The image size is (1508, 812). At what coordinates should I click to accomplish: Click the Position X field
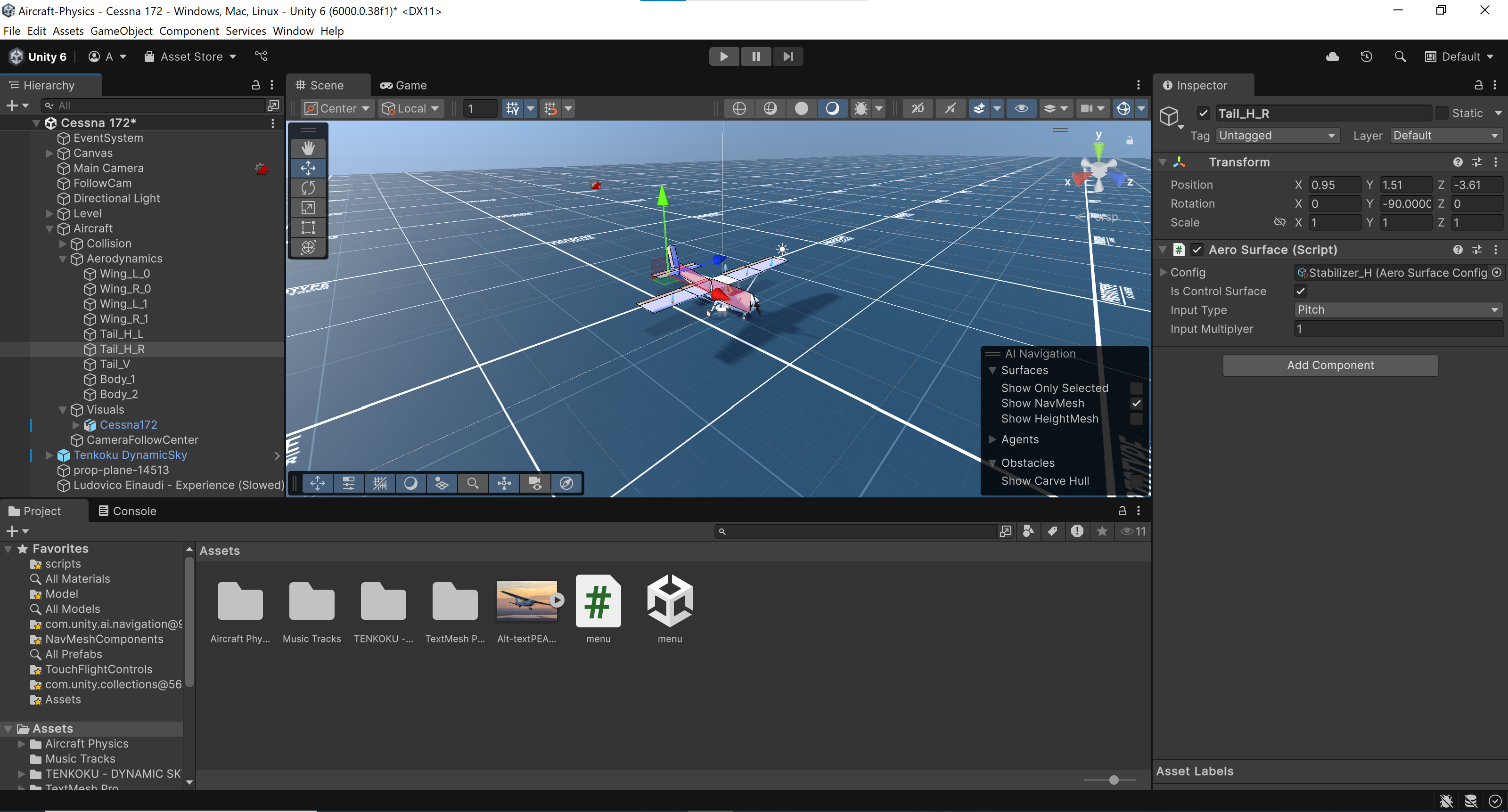(1334, 185)
